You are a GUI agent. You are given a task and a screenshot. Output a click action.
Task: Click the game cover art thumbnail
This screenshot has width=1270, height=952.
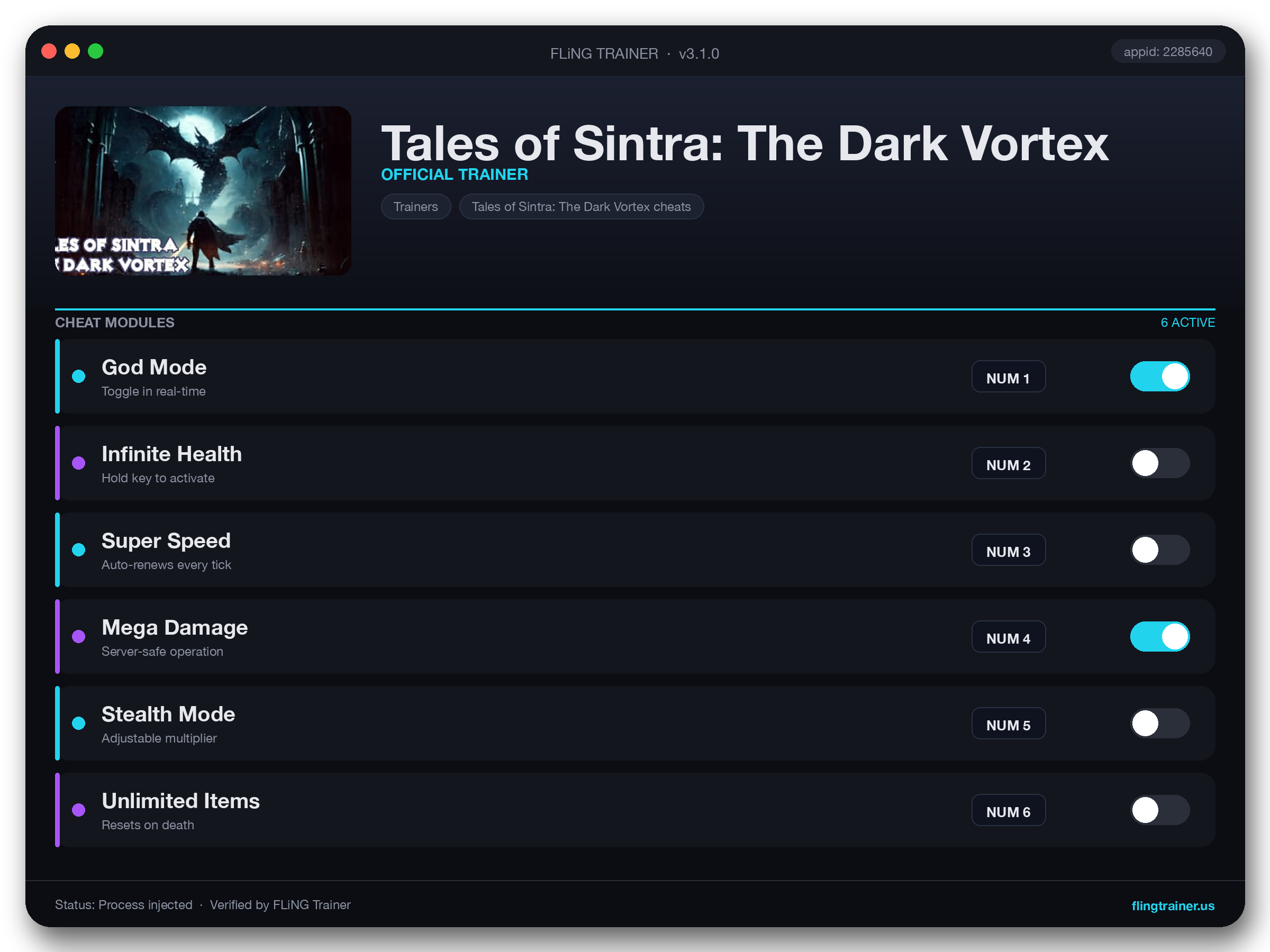tap(203, 190)
